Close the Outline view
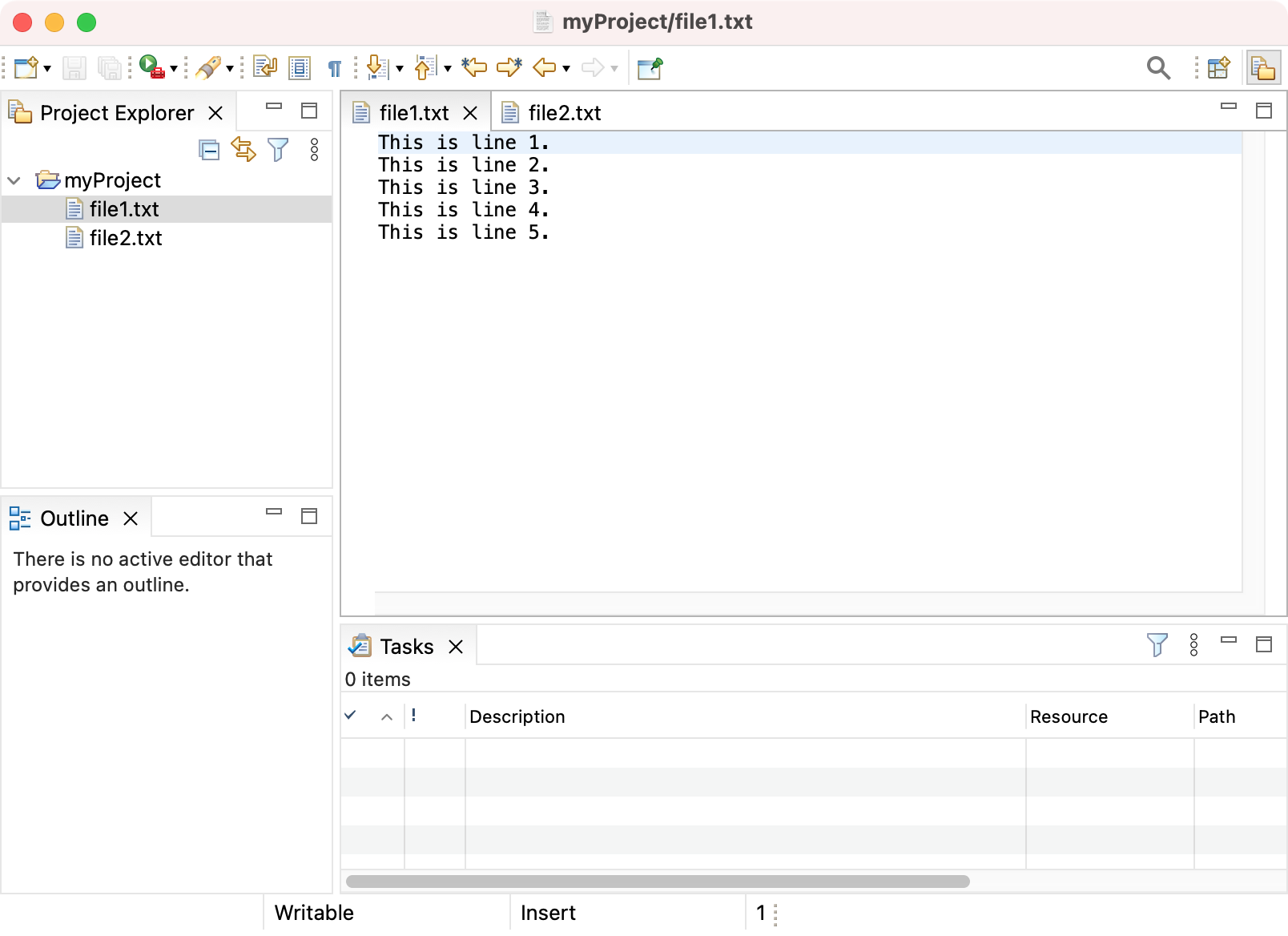 (131, 518)
